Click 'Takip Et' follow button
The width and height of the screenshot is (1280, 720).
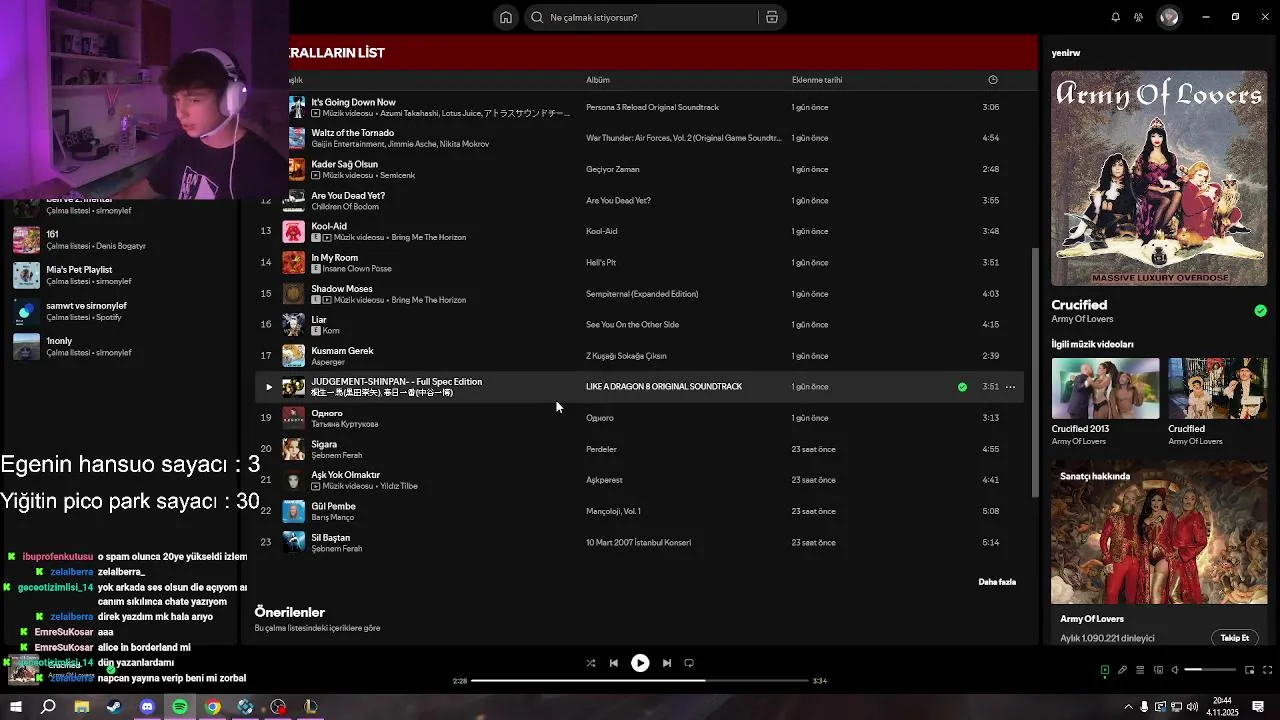tap(1235, 638)
